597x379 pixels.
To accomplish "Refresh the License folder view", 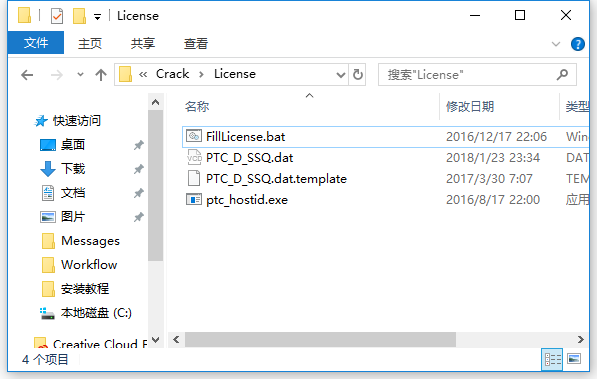I will (x=358, y=74).
